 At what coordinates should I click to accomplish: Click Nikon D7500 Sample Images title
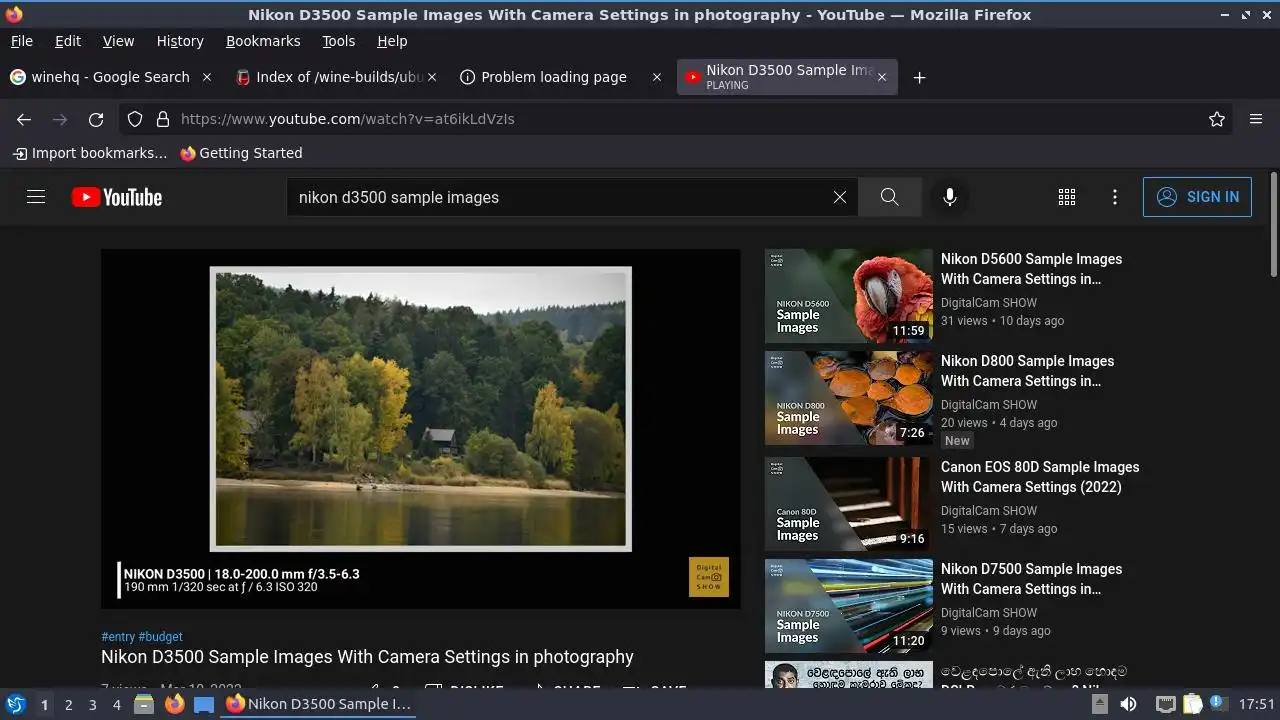pos(1031,579)
